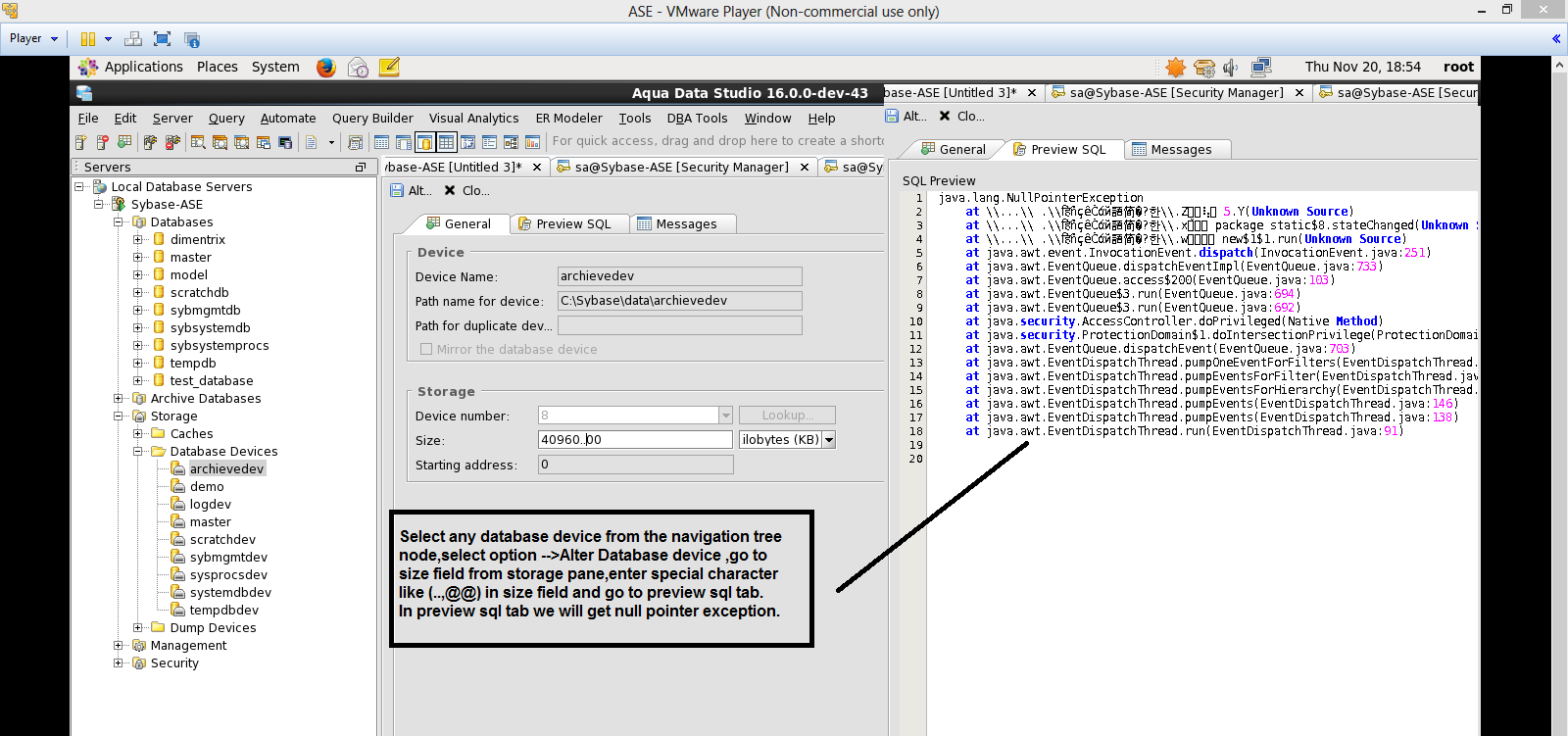Click the Path name for device field

pos(680,301)
